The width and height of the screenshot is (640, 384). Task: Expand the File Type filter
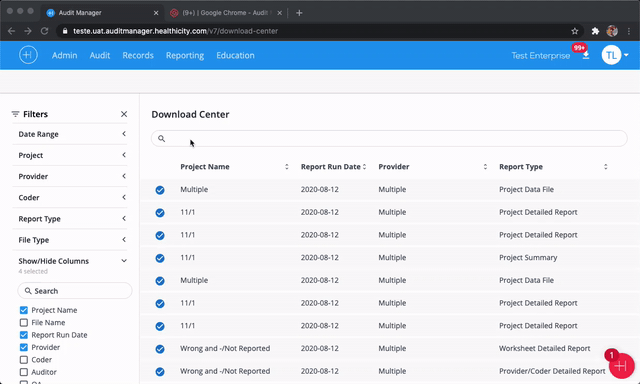[x=124, y=240]
